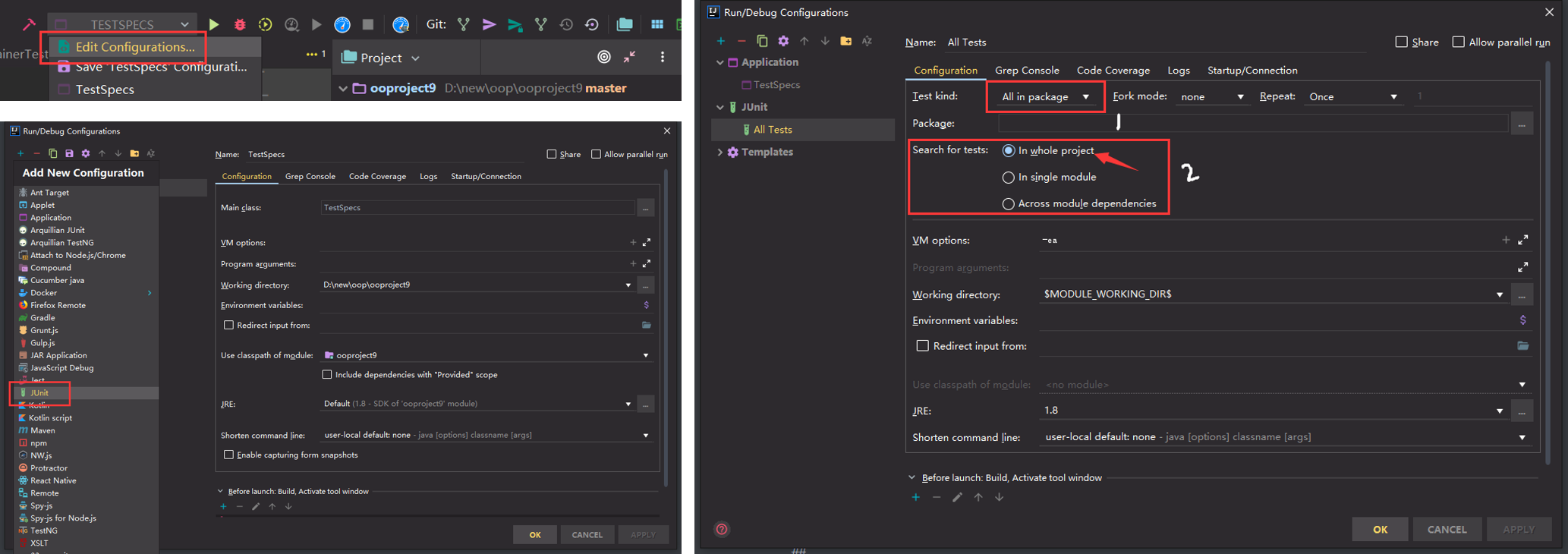Open the Project panel vertical dots menu
The height and width of the screenshot is (554, 1568).
(x=663, y=57)
